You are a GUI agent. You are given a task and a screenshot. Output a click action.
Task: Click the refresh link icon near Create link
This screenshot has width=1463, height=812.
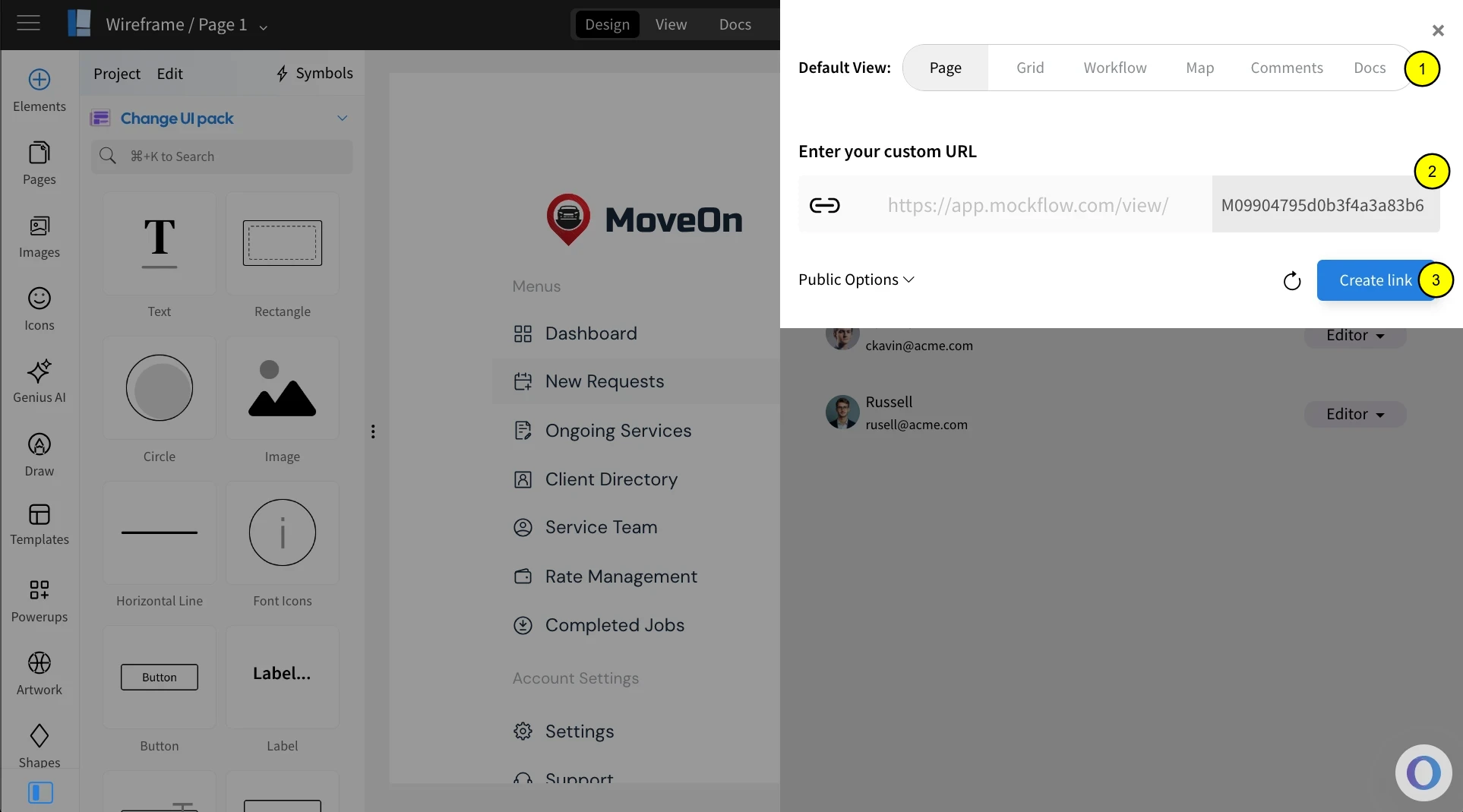[x=1292, y=280]
